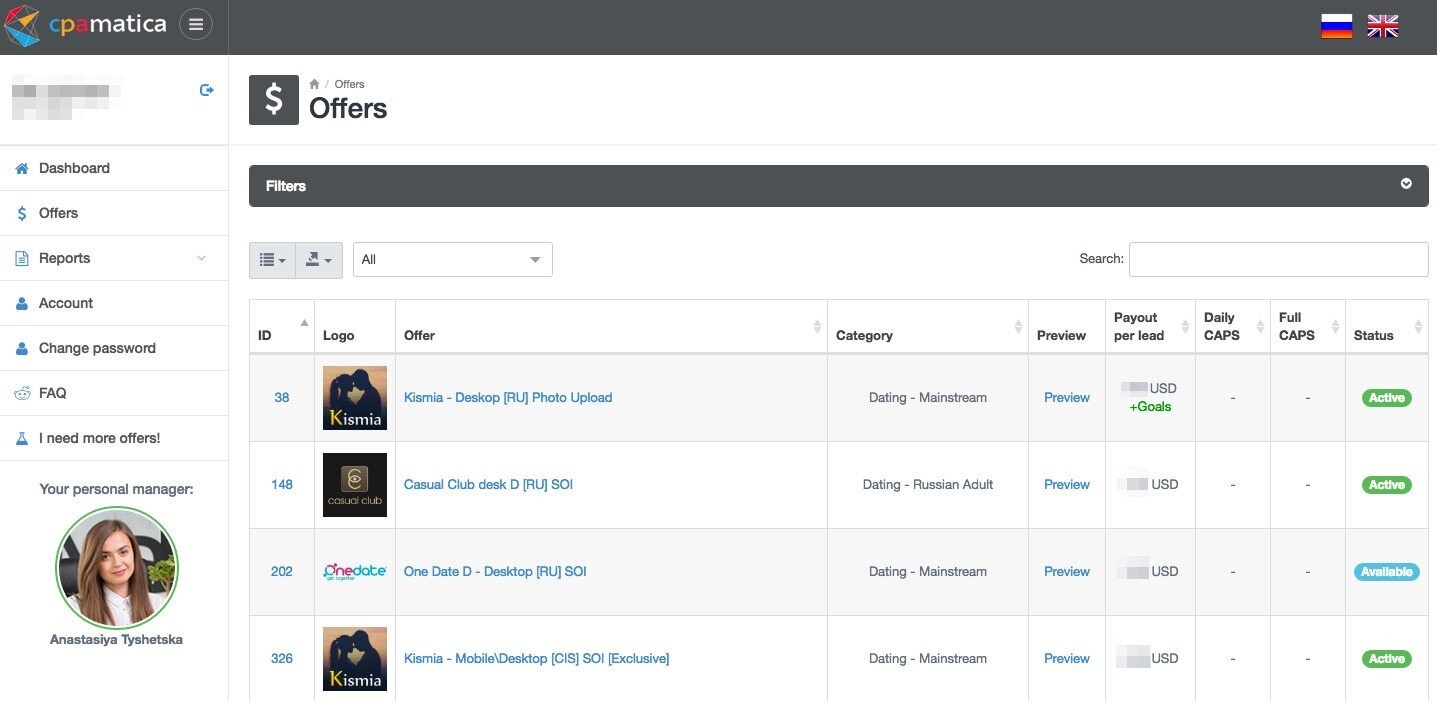The image size is (1437, 701).
Task: Open the All category dropdown
Action: pyautogui.click(x=452, y=260)
